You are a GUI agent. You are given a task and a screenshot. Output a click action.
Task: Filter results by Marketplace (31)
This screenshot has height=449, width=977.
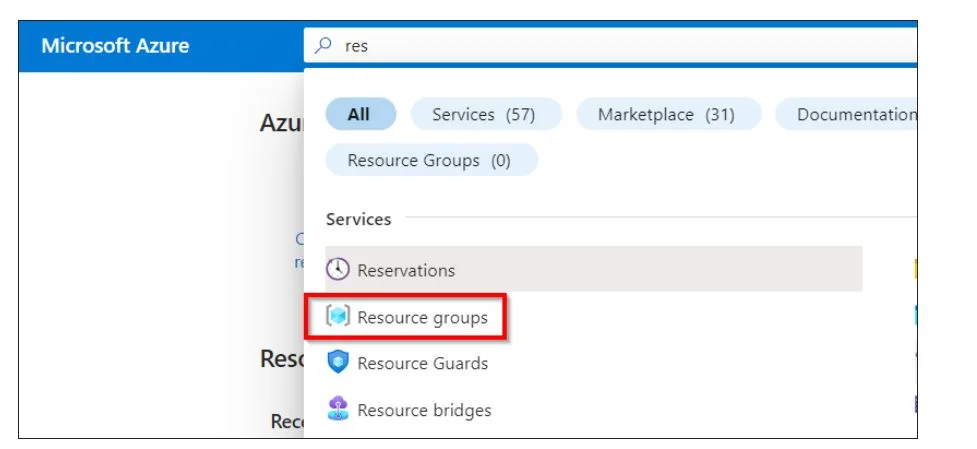click(x=669, y=115)
